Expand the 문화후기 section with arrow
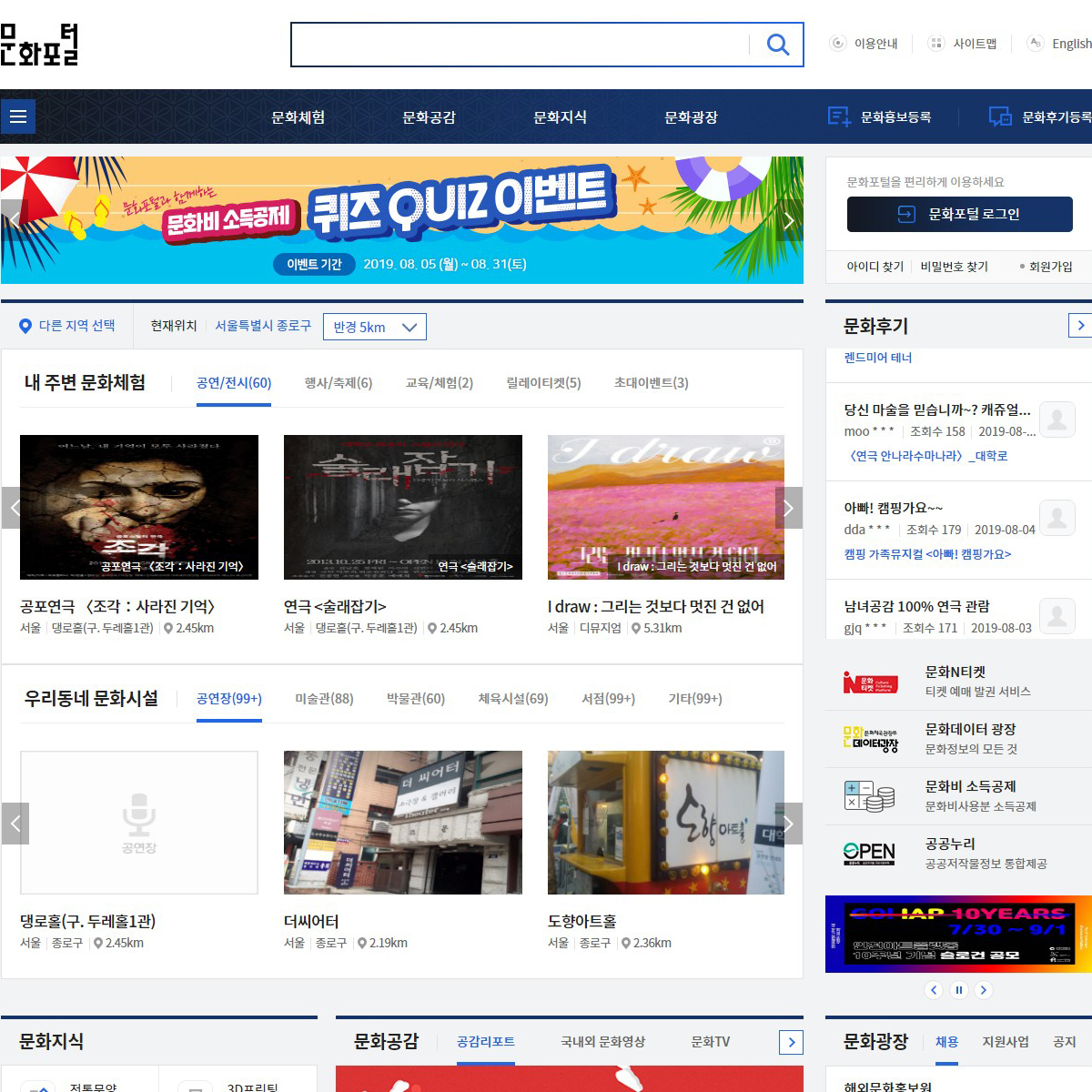The image size is (1092, 1092). click(1080, 326)
